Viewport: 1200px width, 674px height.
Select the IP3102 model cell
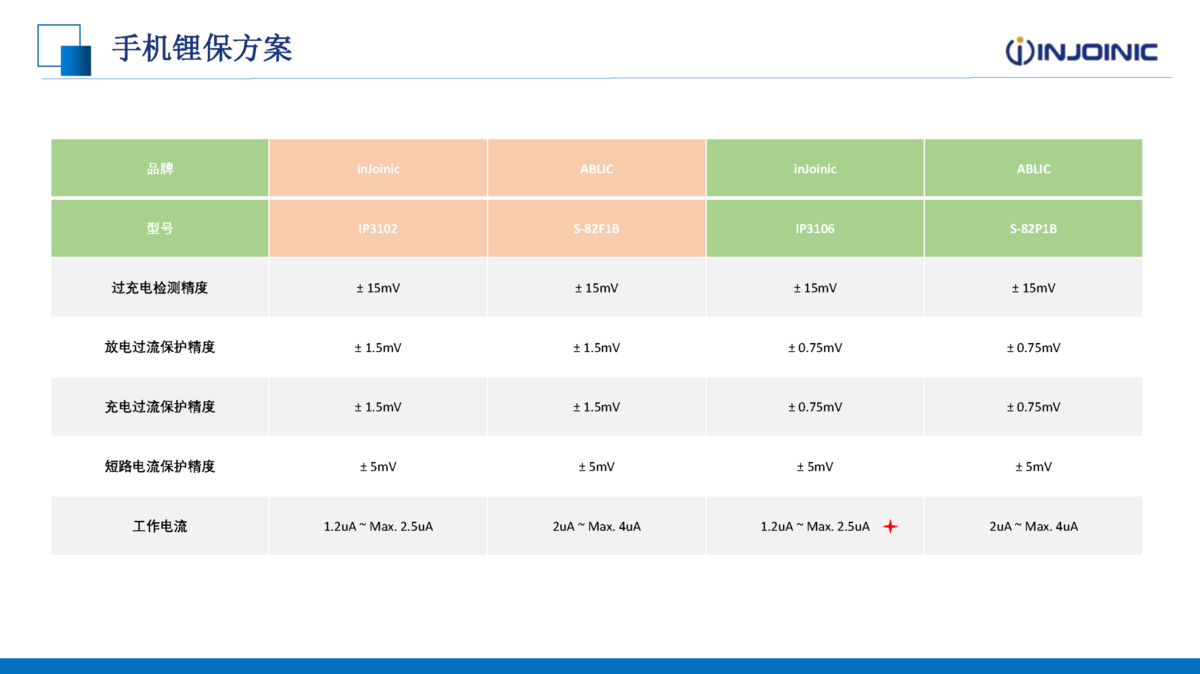378,228
